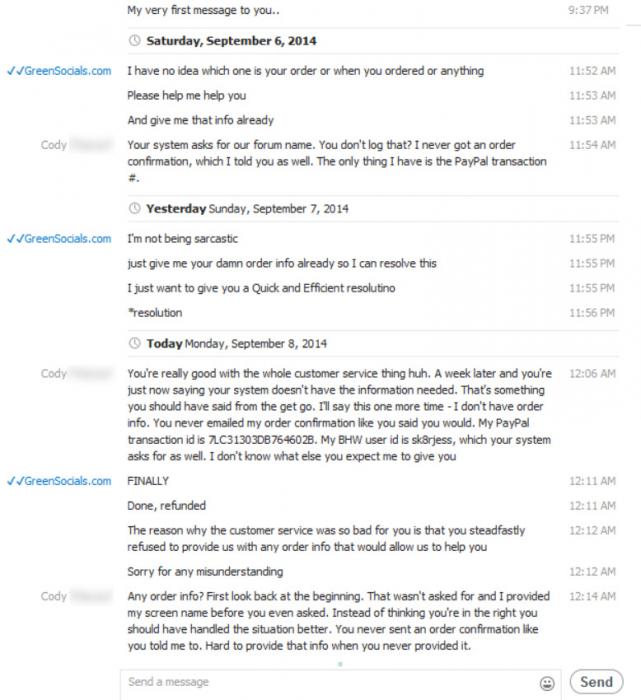Select the "Done, refunded" message
This screenshot has height=700, width=641.
(x=166, y=505)
